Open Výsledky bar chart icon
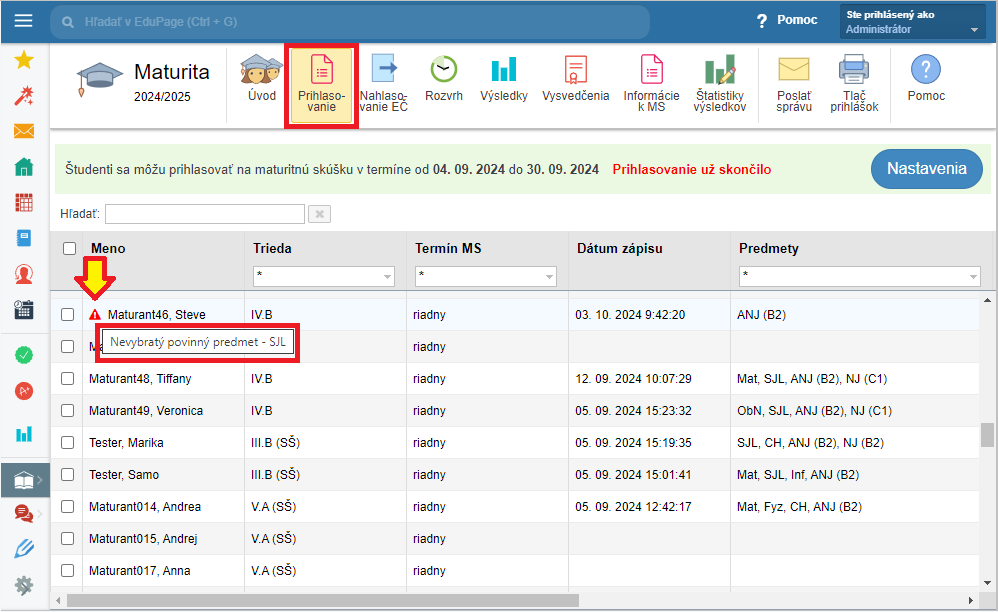The height and width of the screenshot is (612, 998). click(503, 69)
